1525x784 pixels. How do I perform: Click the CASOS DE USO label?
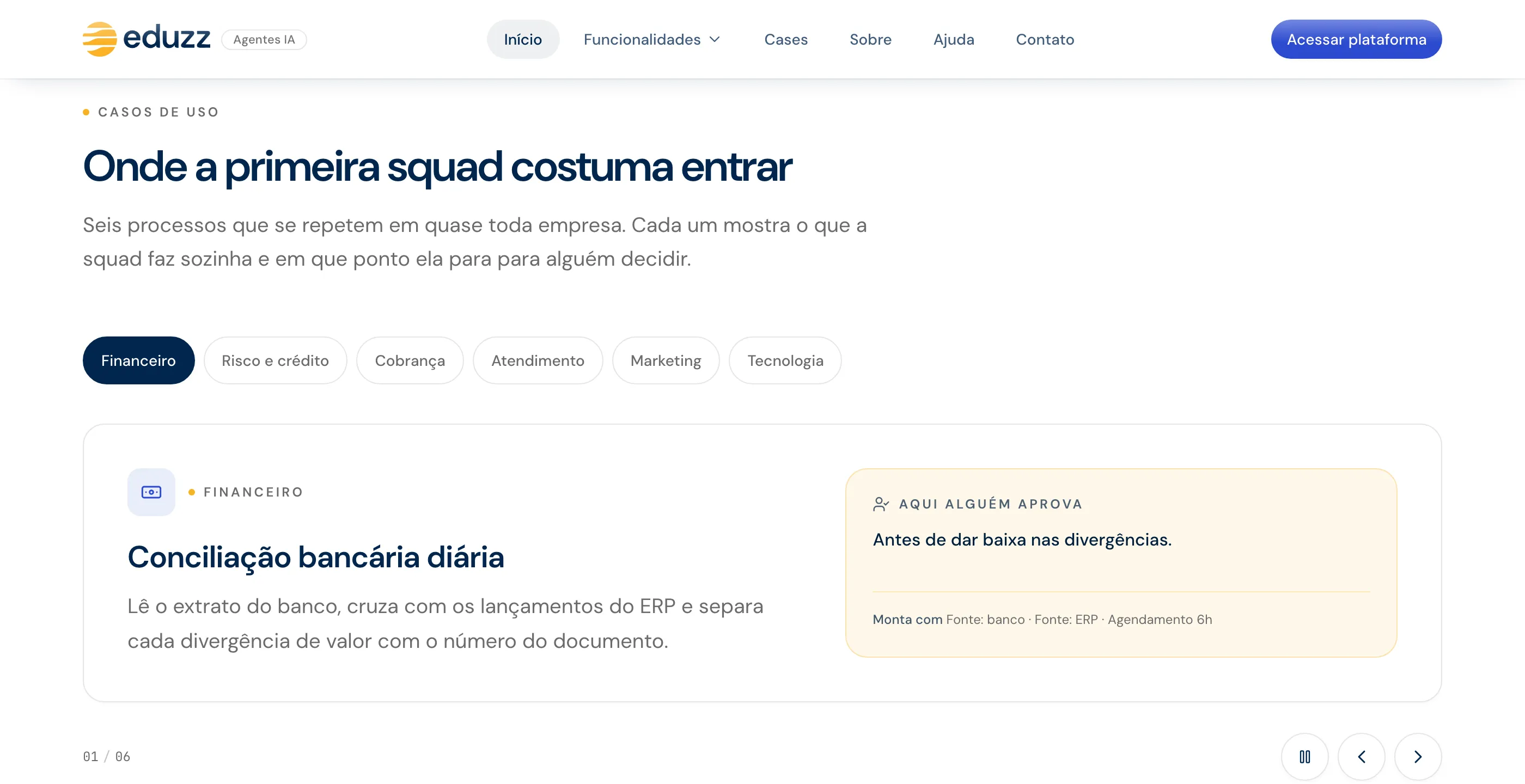[158, 112]
